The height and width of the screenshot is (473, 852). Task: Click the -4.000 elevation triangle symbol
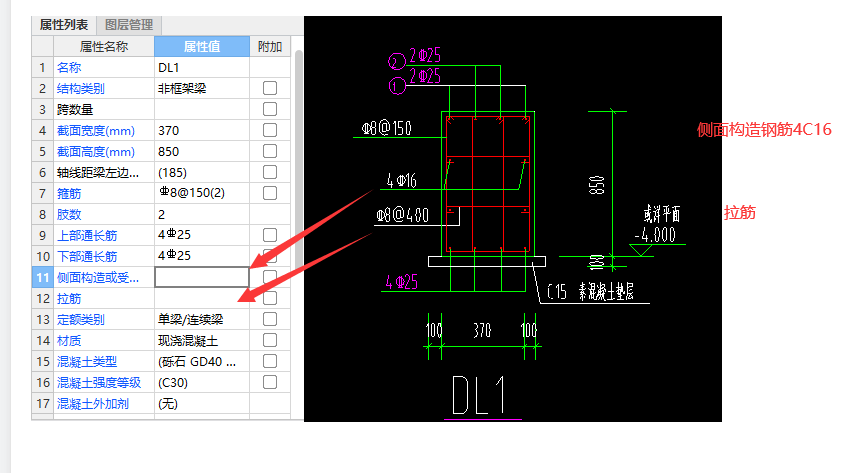tap(641, 250)
